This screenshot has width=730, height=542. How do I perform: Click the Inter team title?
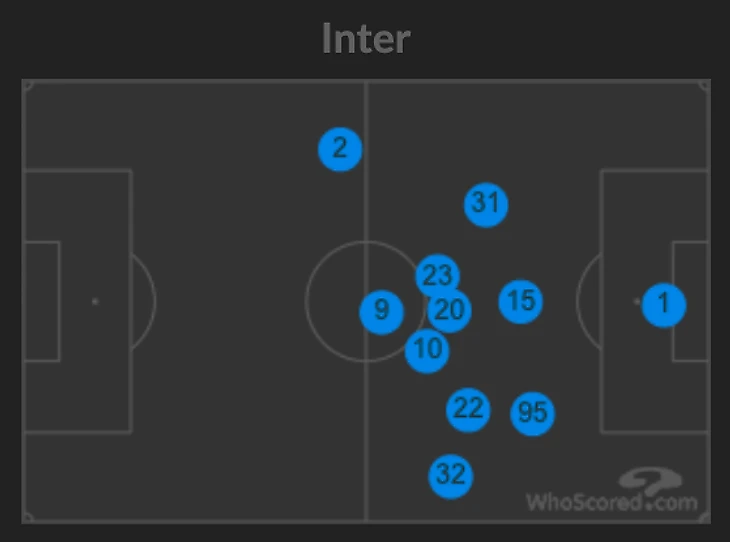tap(365, 40)
